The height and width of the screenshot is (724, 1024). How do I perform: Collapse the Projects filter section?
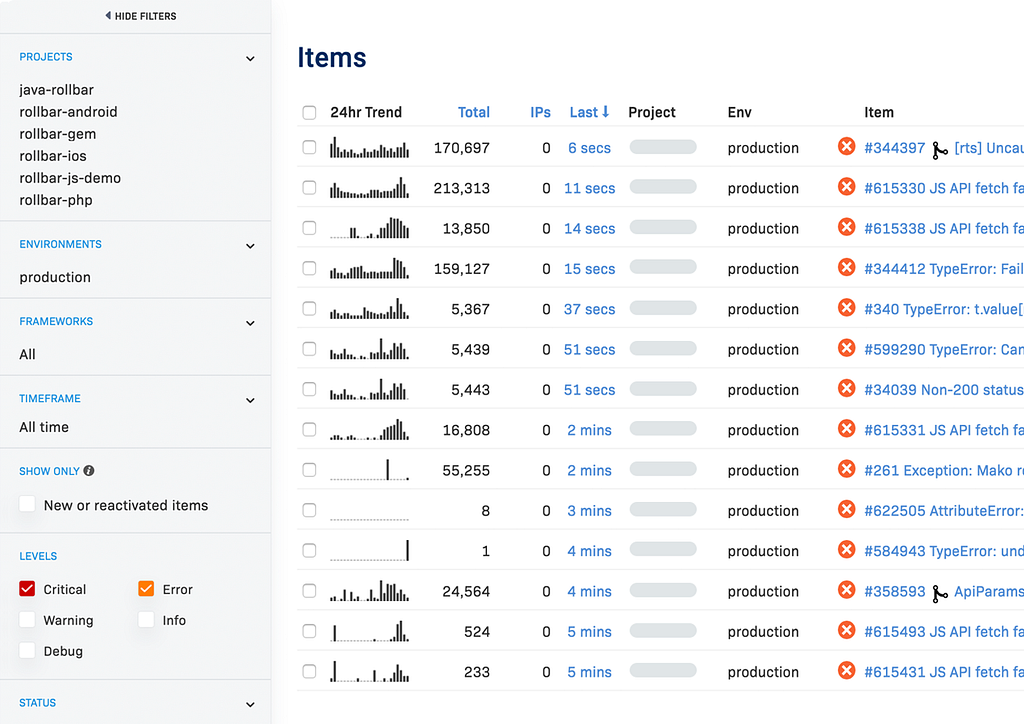click(250, 59)
